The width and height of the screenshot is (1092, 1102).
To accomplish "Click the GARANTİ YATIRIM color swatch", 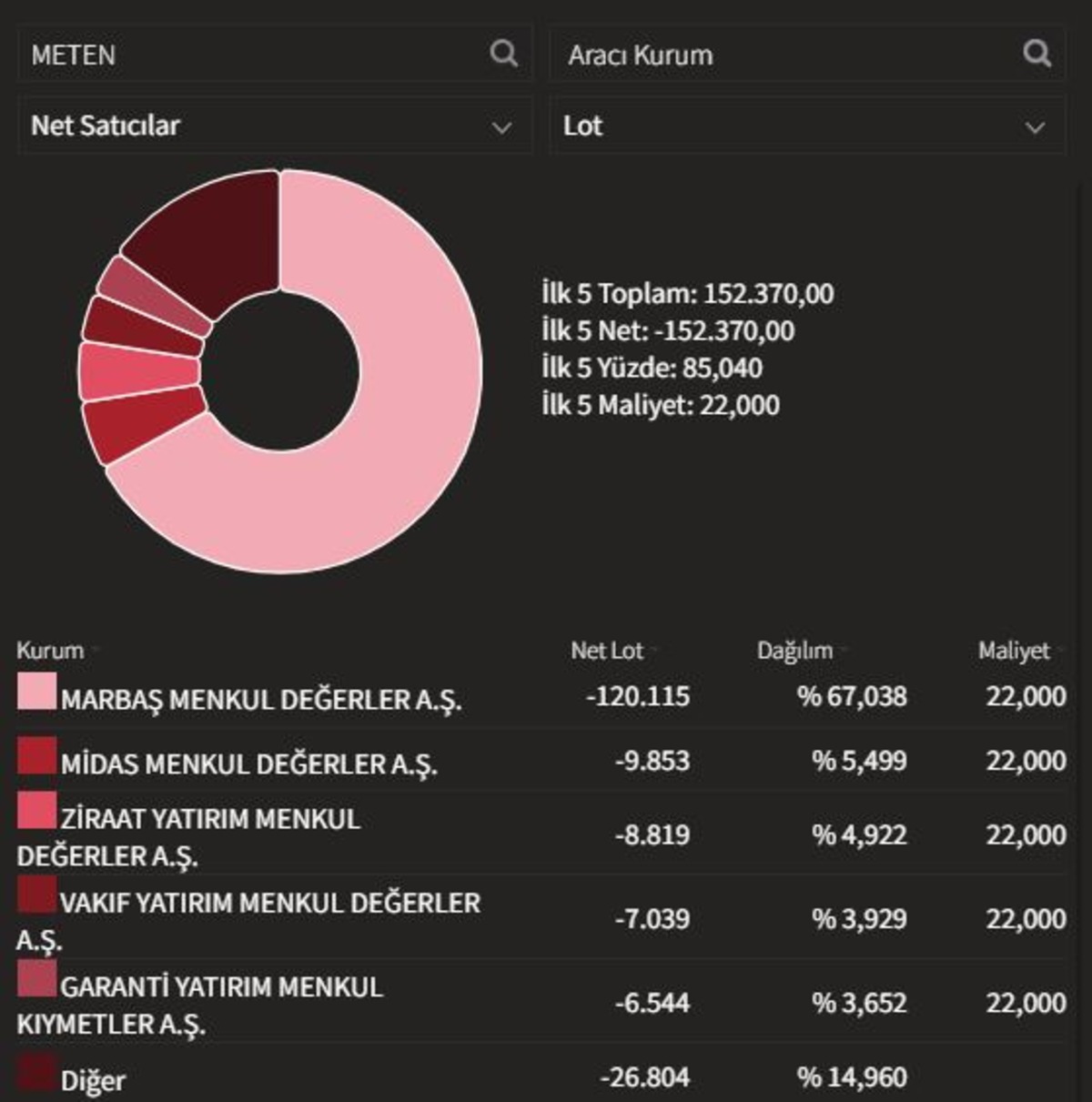I will 36,978.
